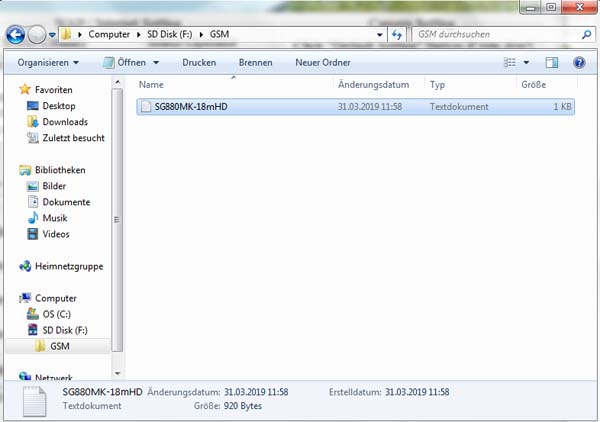Select SD Disk (F:) in the navigation tree
600x422 pixels.
65,330
